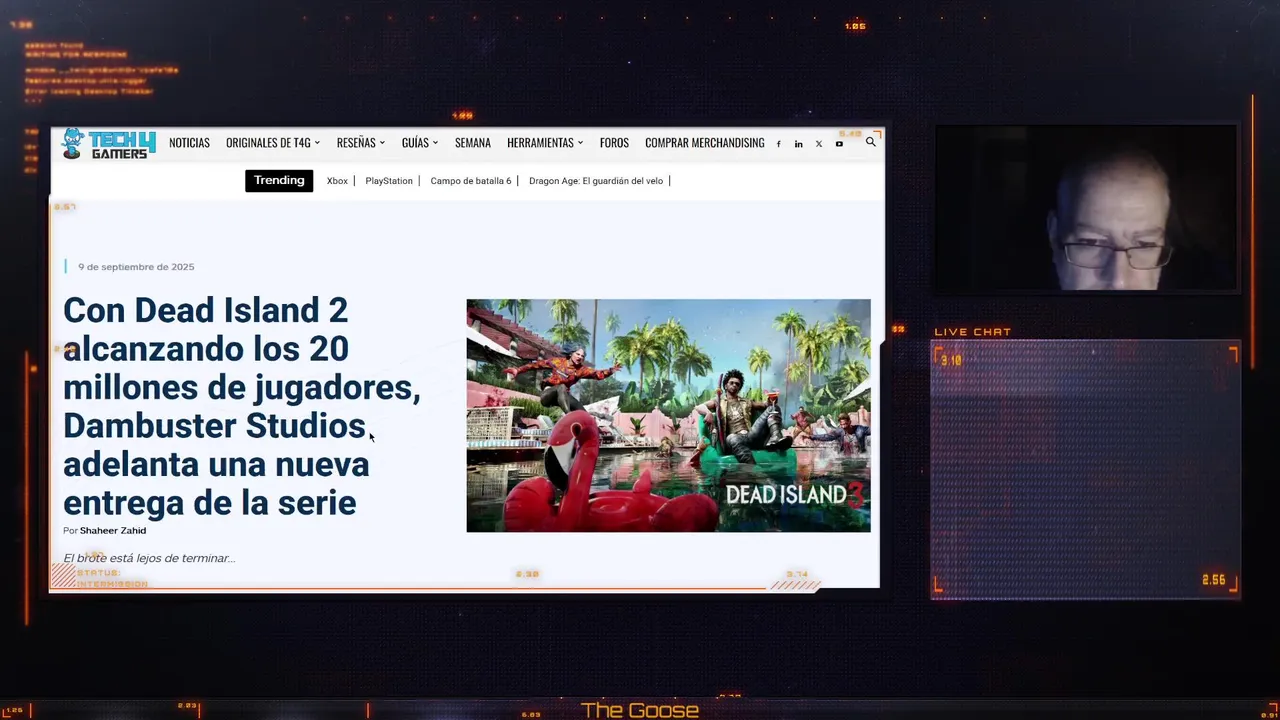Click the search magnifier icon
The width and height of the screenshot is (1280, 720).
[870, 142]
